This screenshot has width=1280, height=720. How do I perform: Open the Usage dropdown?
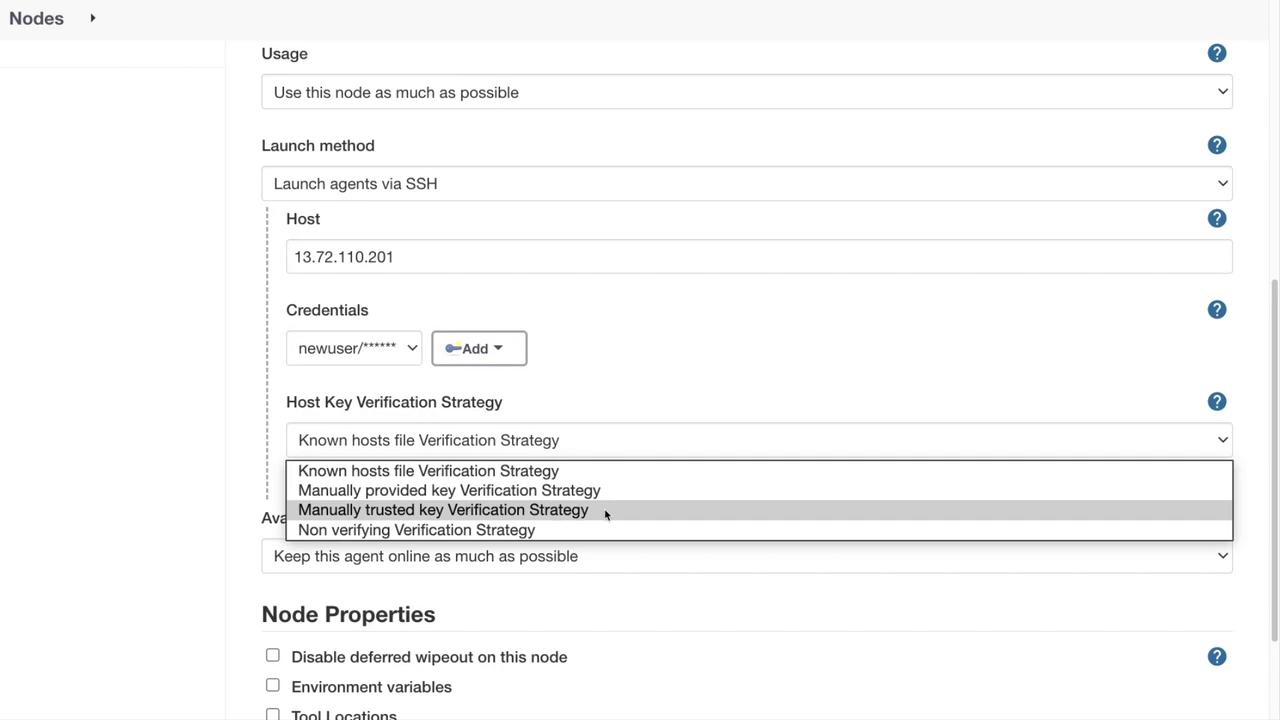pyautogui.click(x=746, y=92)
